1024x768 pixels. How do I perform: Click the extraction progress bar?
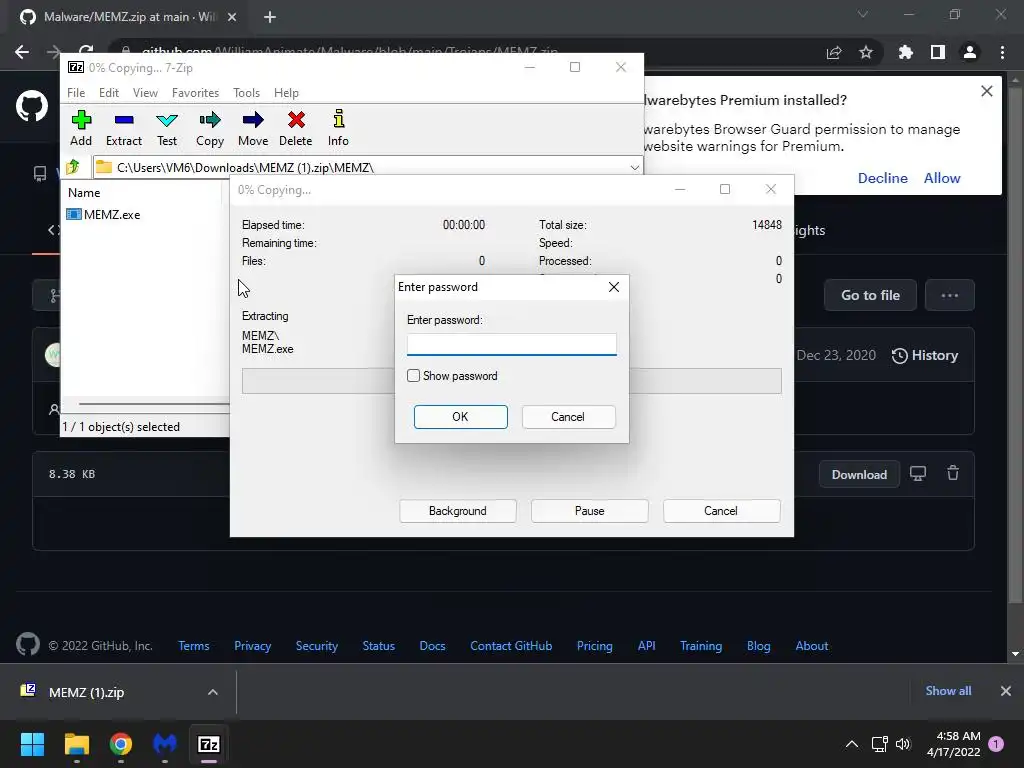(x=511, y=381)
